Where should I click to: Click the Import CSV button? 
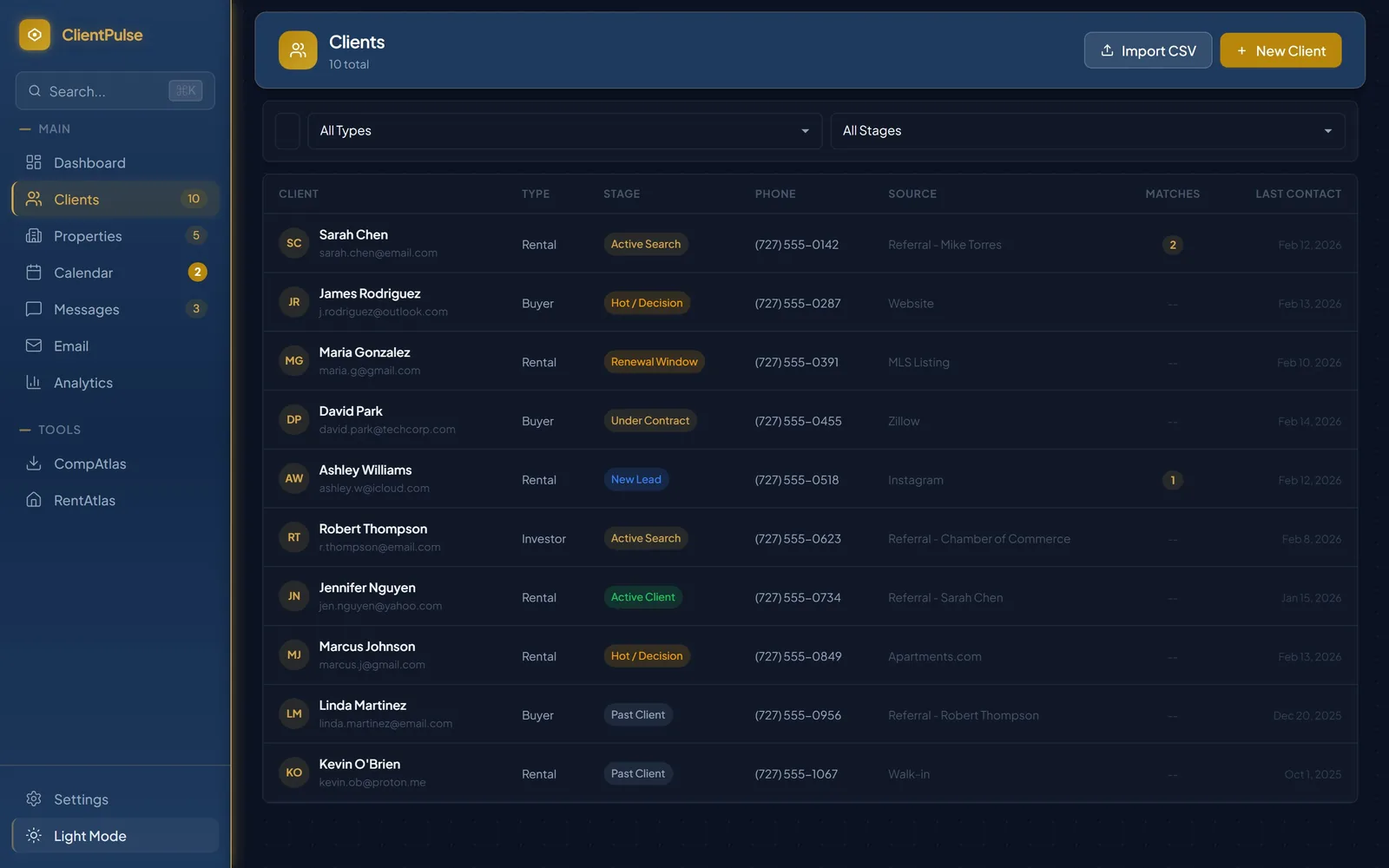coord(1148,50)
